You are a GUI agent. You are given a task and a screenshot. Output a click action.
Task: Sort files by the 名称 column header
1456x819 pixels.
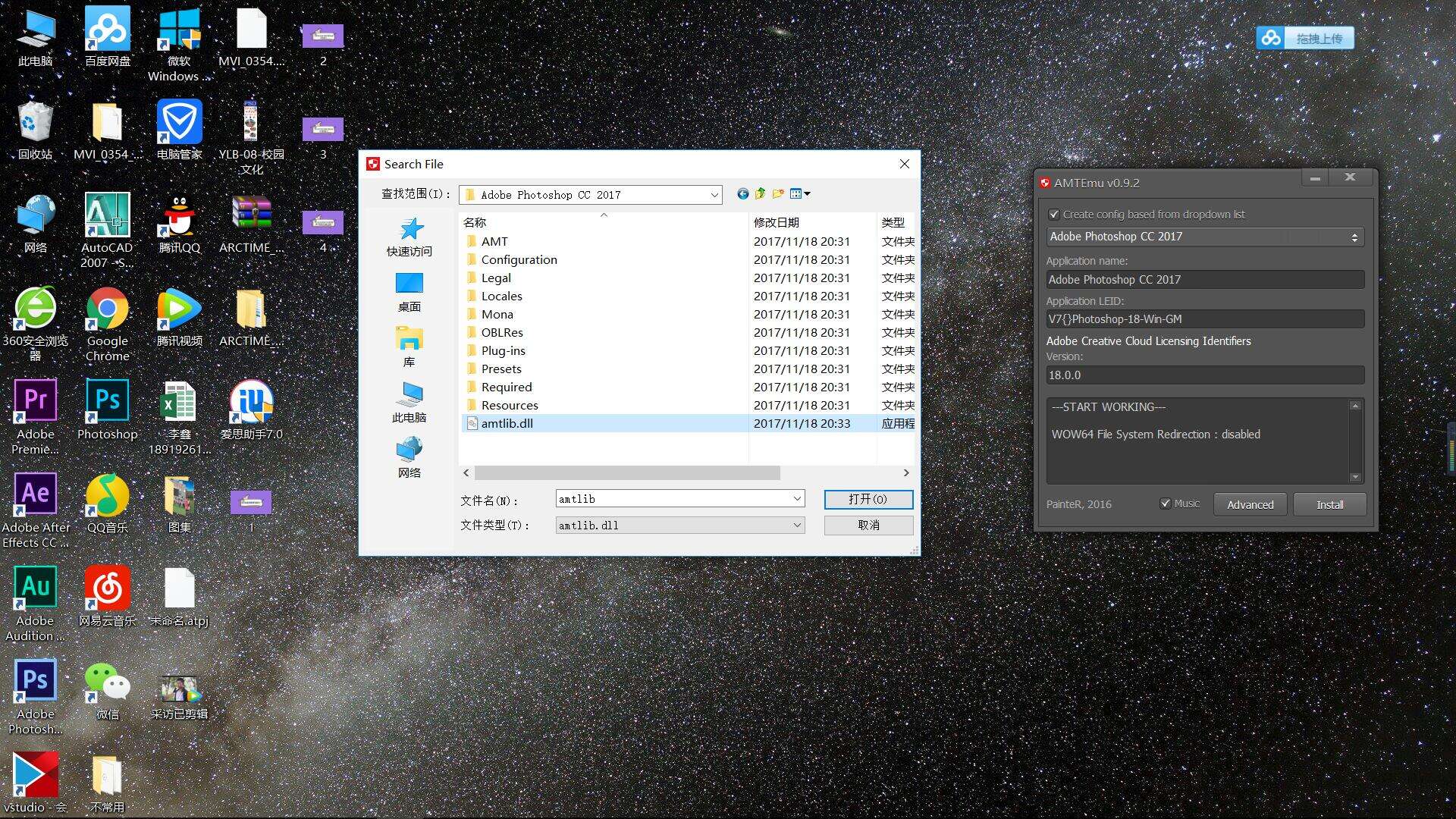tap(604, 222)
